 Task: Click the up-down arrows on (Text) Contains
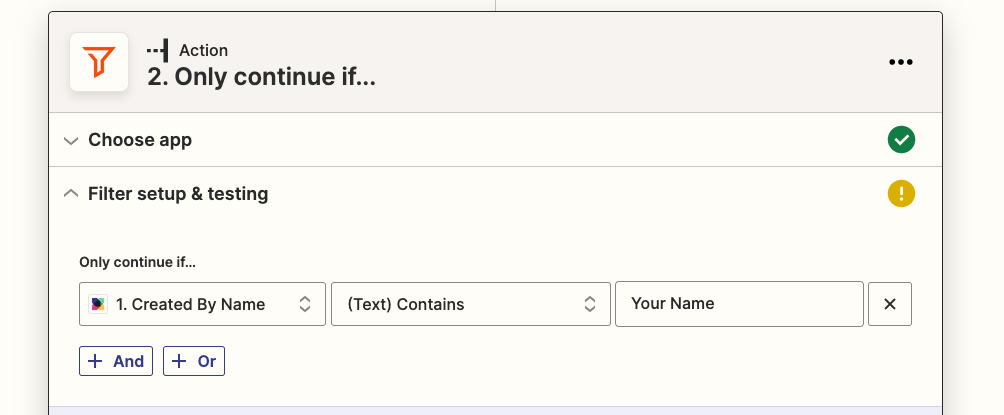click(590, 304)
